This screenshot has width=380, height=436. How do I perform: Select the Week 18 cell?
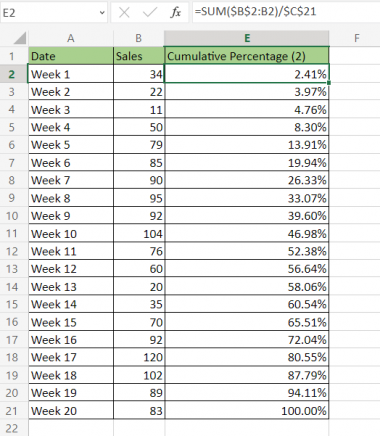(71, 375)
